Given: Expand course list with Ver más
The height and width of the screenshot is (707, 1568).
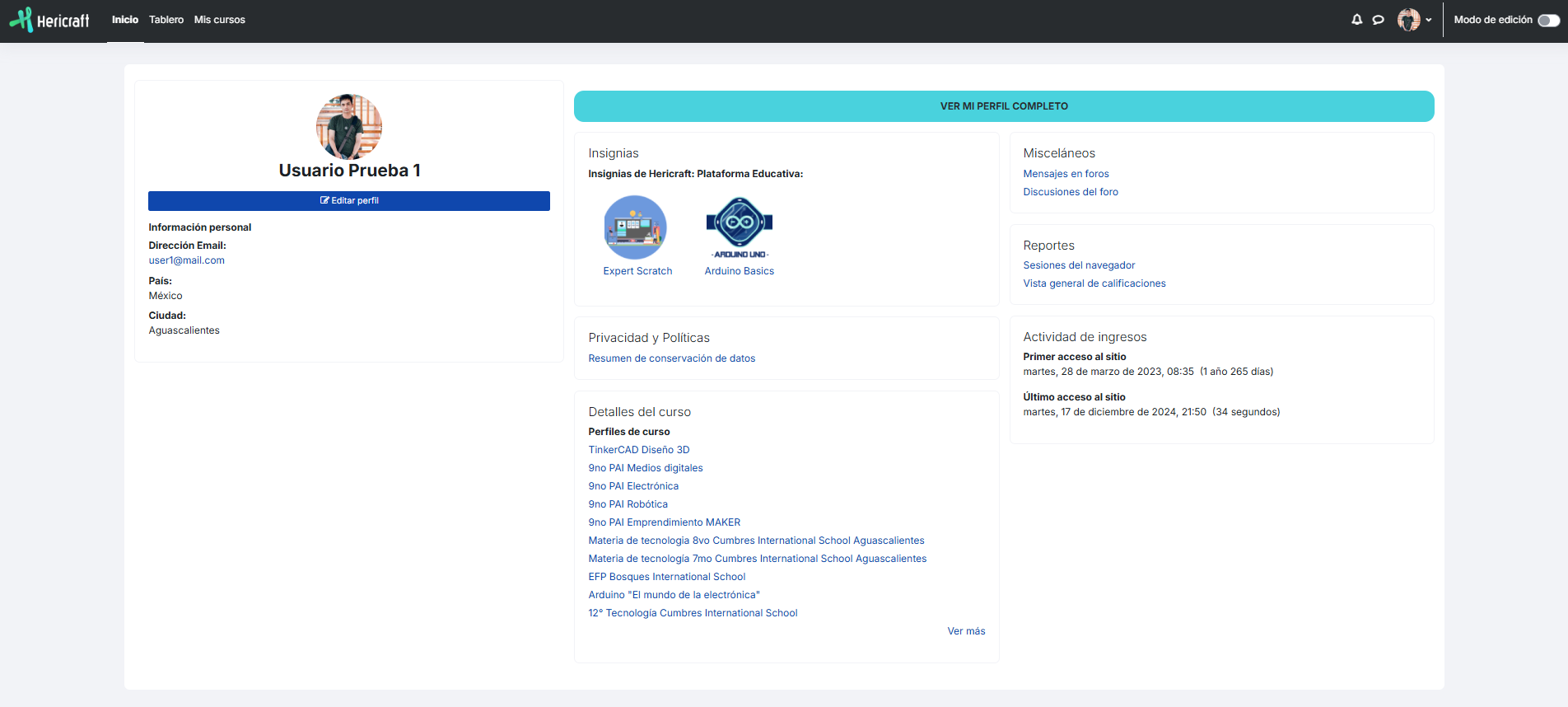Looking at the screenshot, I should point(965,631).
